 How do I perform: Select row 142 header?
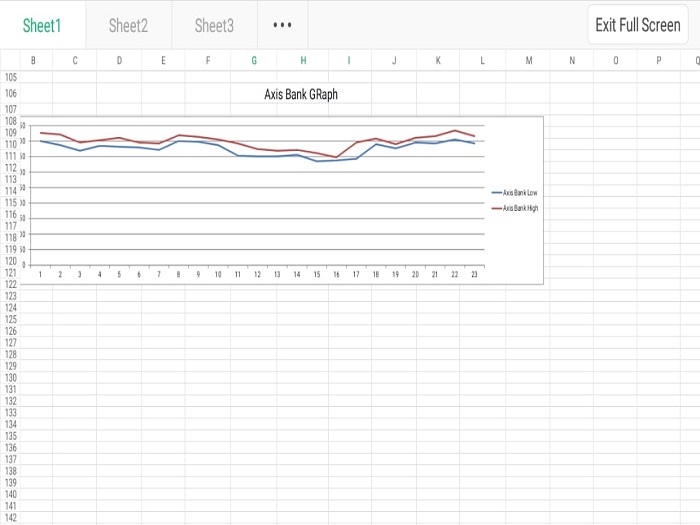tap(10, 517)
